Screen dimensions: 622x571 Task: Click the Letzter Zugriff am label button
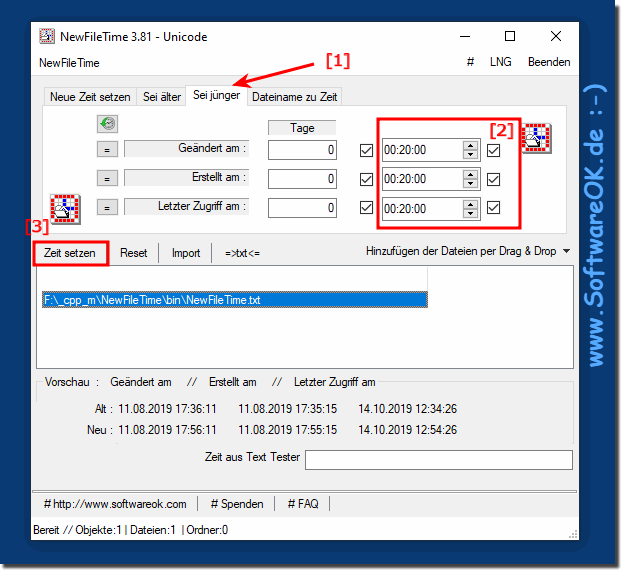[186, 206]
